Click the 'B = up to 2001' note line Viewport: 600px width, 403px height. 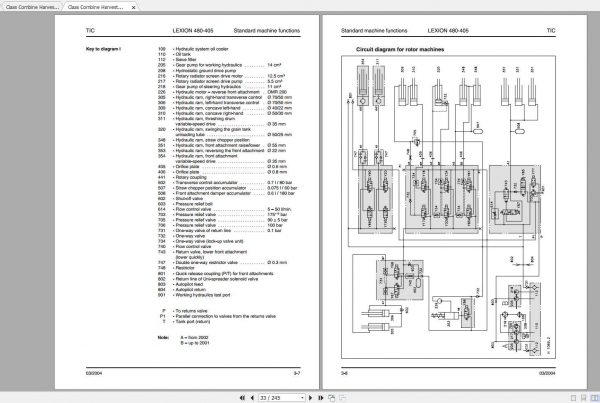point(195,343)
